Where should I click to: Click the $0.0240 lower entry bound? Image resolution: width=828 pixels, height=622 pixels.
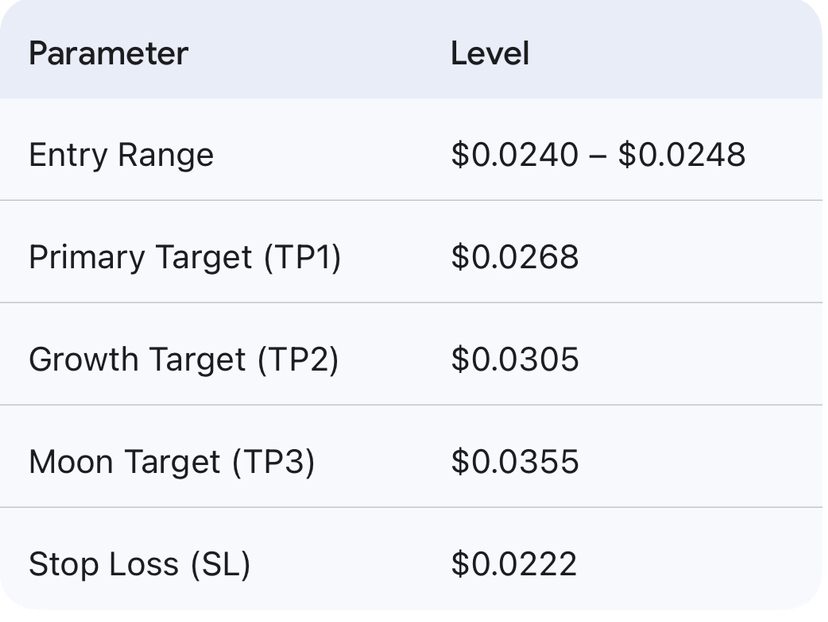click(515, 155)
